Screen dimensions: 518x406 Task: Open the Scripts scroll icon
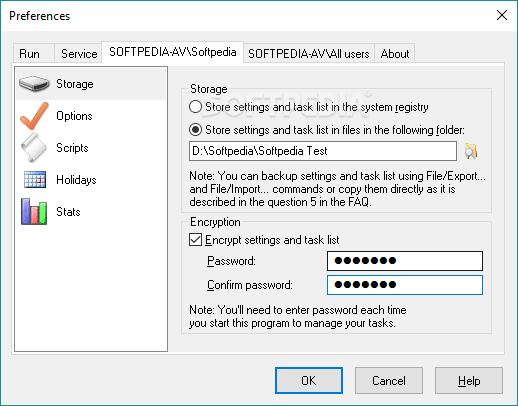point(33,147)
